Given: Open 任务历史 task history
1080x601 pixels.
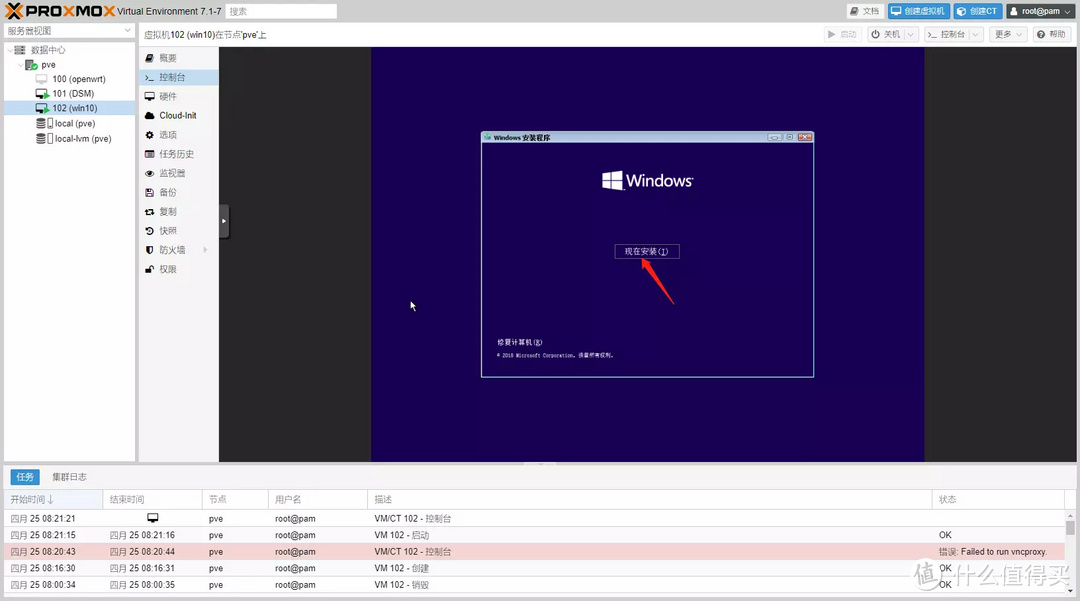Looking at the screenshot, I should (179, 154).
